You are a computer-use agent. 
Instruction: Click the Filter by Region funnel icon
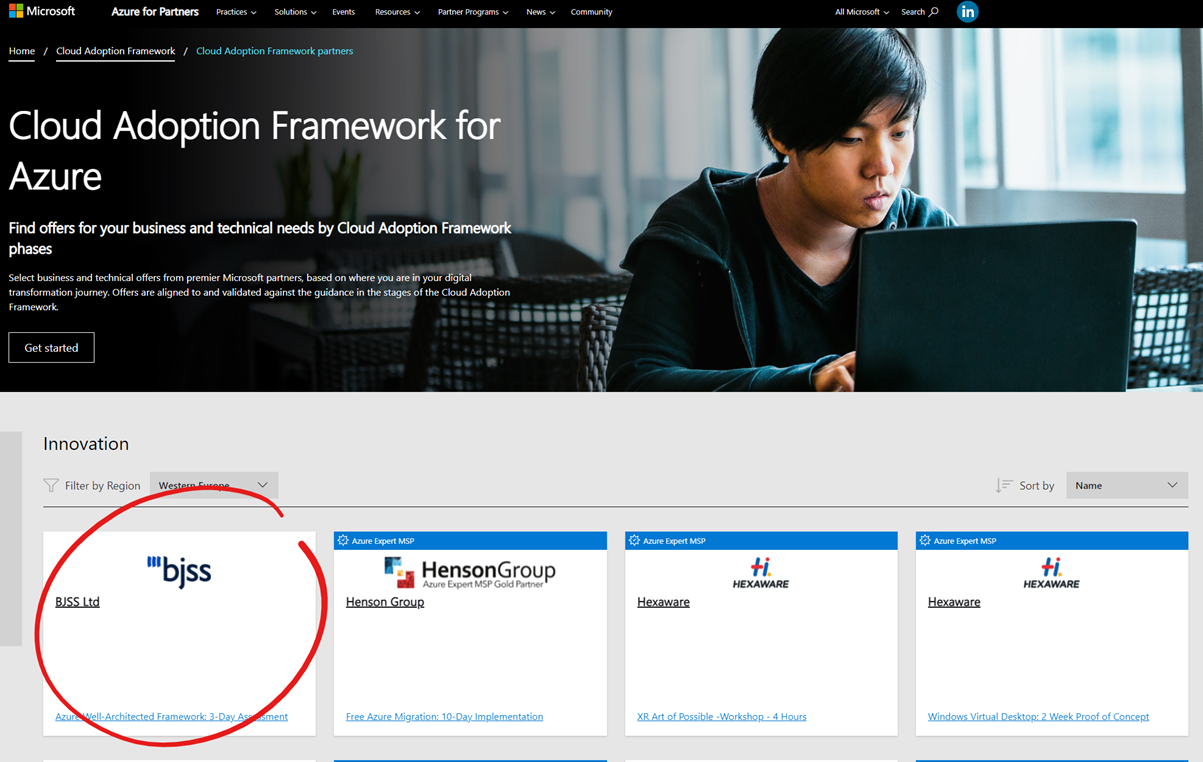(x=50, y=485)
